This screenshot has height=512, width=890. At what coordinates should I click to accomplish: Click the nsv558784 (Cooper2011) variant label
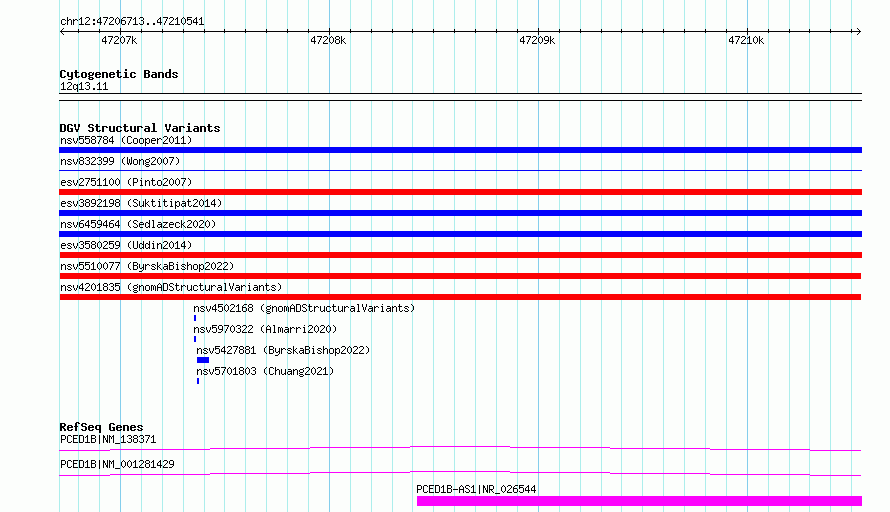126,140
